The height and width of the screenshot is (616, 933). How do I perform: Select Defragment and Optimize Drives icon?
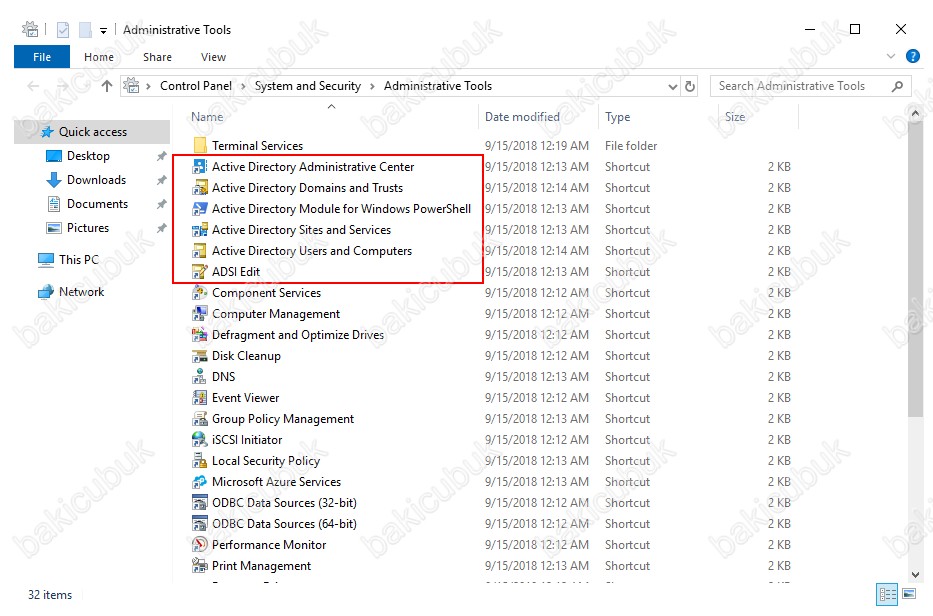point(199,335)
